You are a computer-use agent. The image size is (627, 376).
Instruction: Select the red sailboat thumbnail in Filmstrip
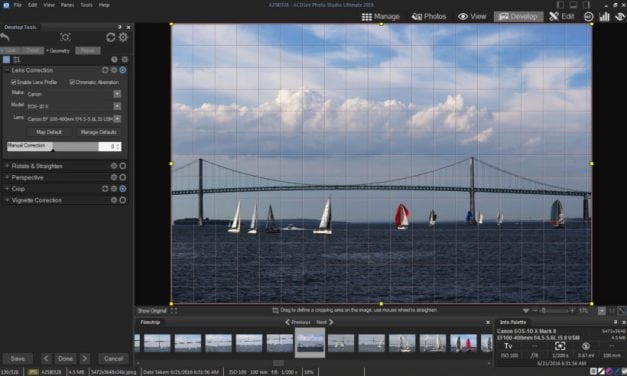point(463,343)
